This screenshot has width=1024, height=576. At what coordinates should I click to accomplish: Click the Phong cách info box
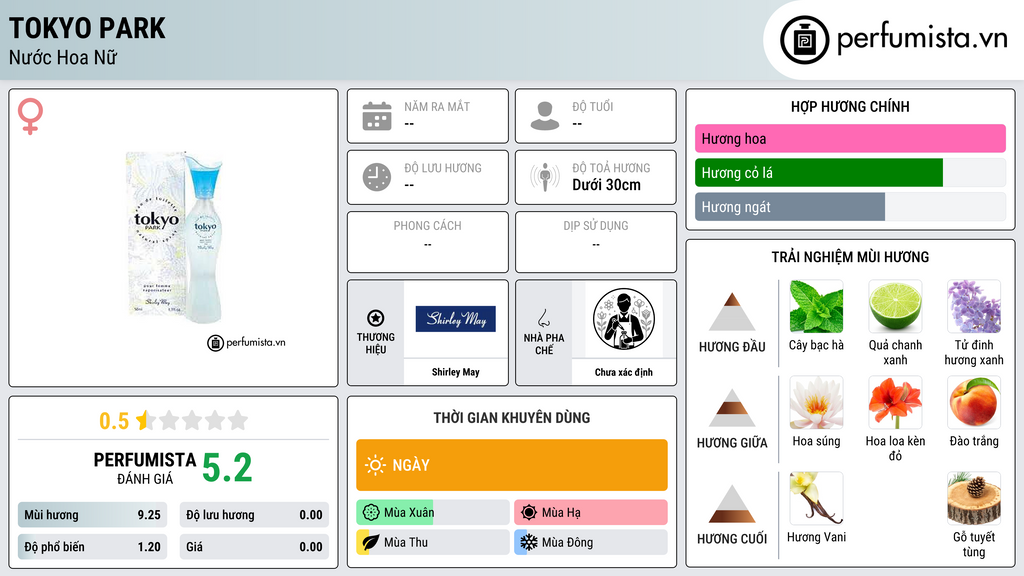coord(428,242)
